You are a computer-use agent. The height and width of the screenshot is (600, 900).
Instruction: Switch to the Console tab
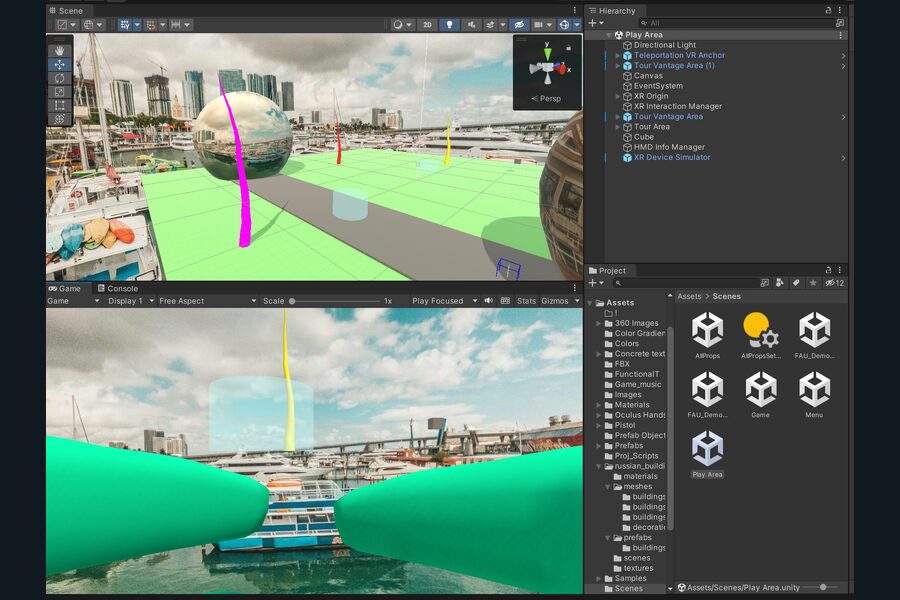pyautogui.click(x=118, y=288)
